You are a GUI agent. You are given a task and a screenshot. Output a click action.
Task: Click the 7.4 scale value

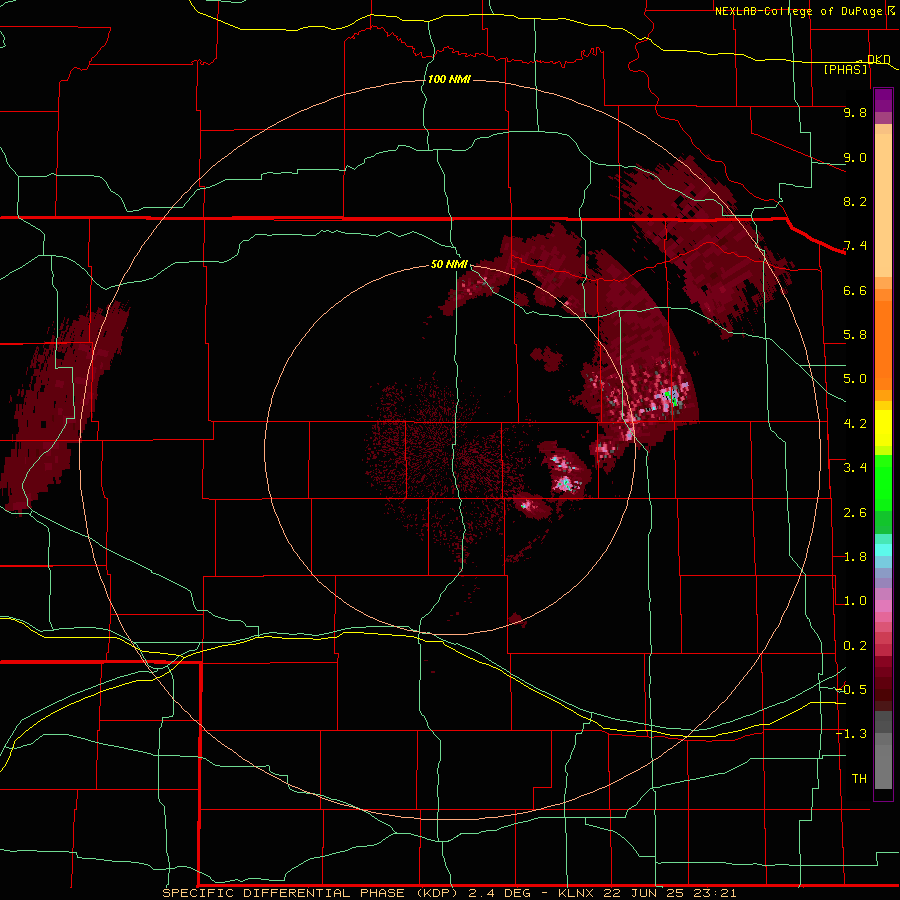855,246
